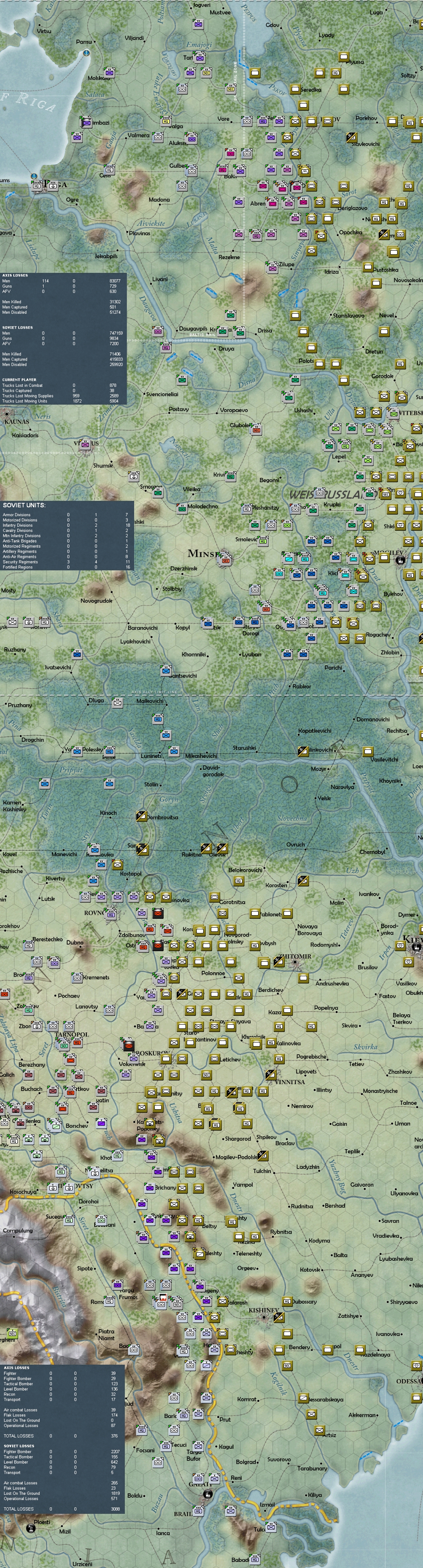Select the HQ counter at Rovno
Screen dimensions: 423x1568
coord(110,914)
